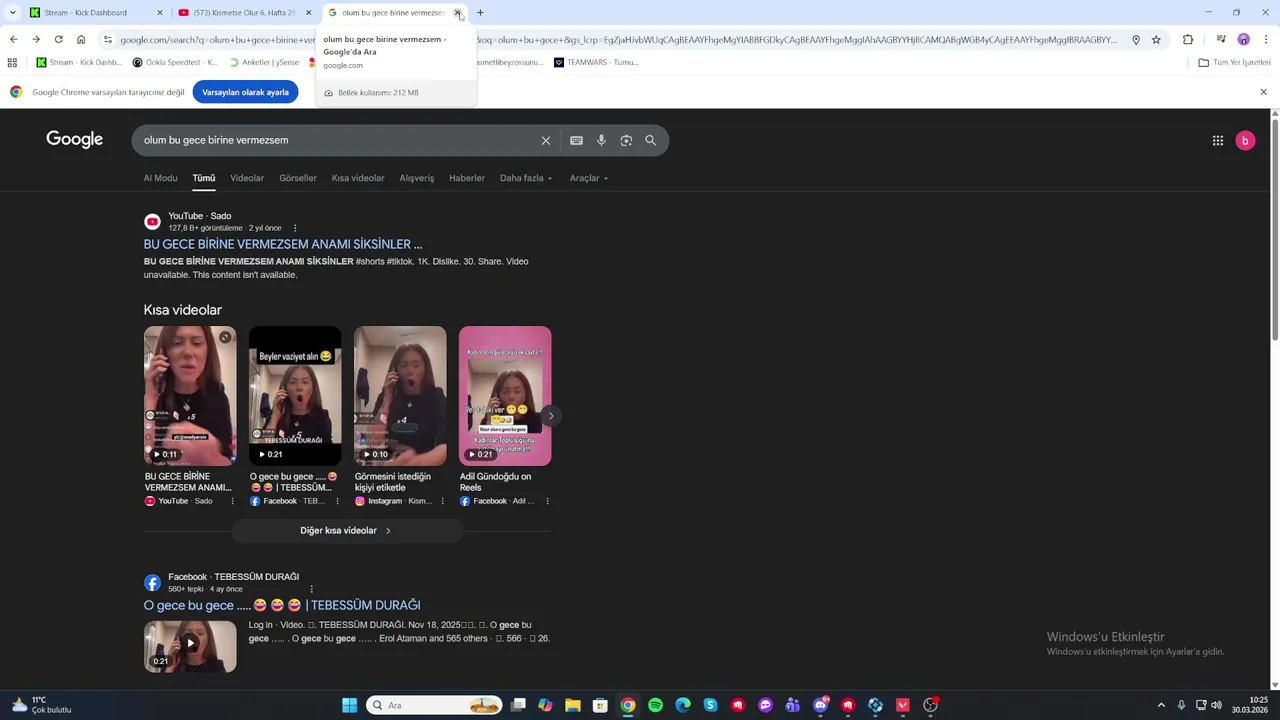Click Varsayılan olarak ayarla button

pyautogui.click(x=245, y=92)
